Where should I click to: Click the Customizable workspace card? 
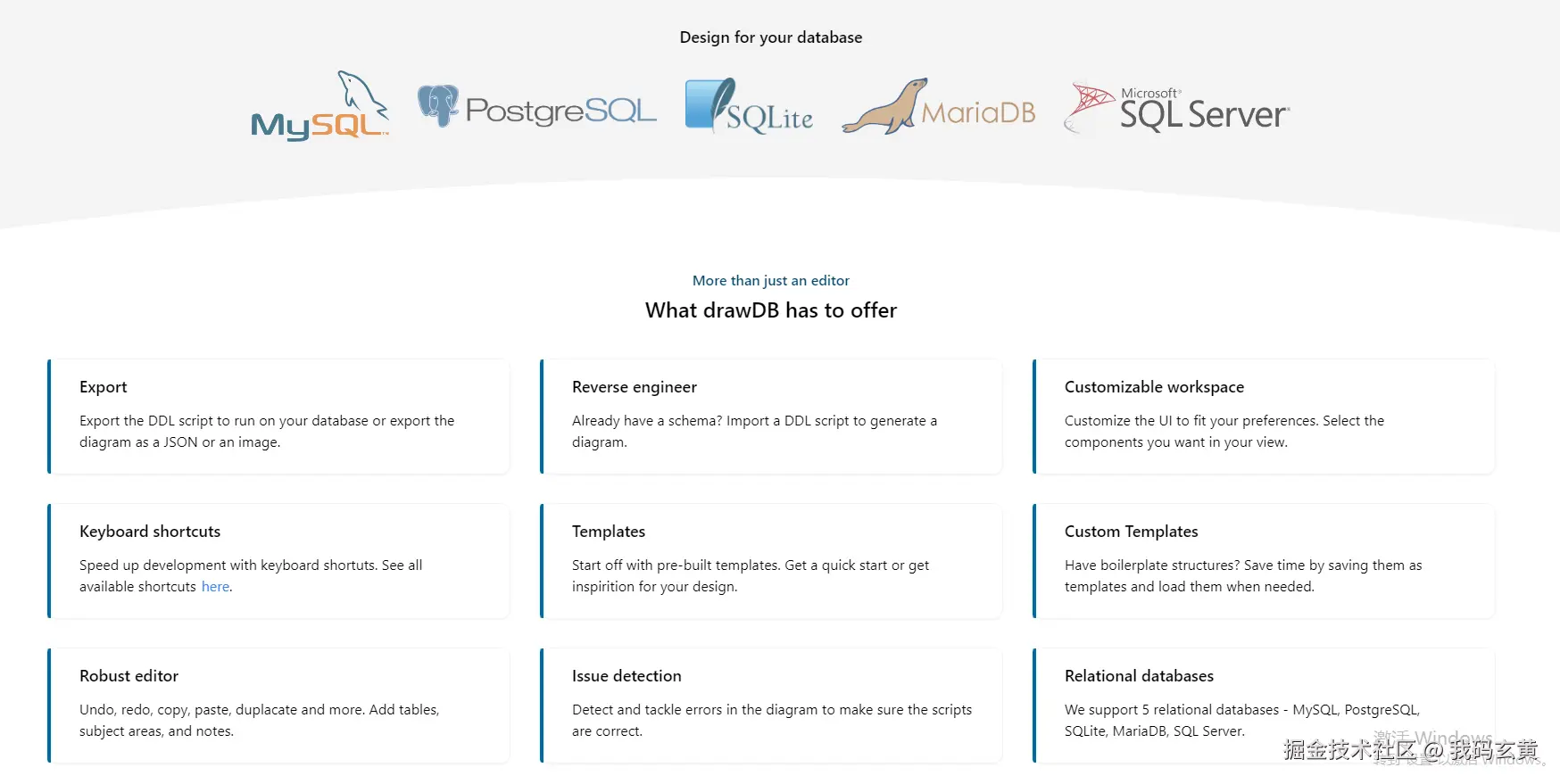(x=1264, y=417)
